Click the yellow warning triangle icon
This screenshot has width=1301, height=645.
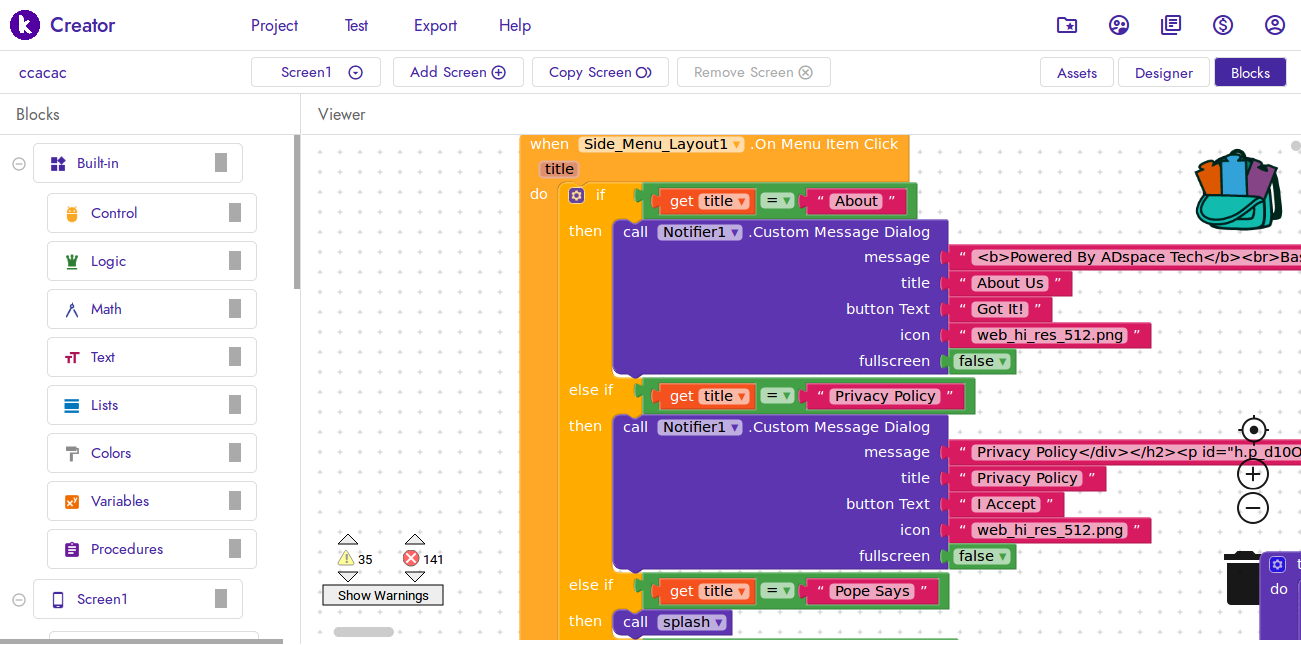[346, 558]
